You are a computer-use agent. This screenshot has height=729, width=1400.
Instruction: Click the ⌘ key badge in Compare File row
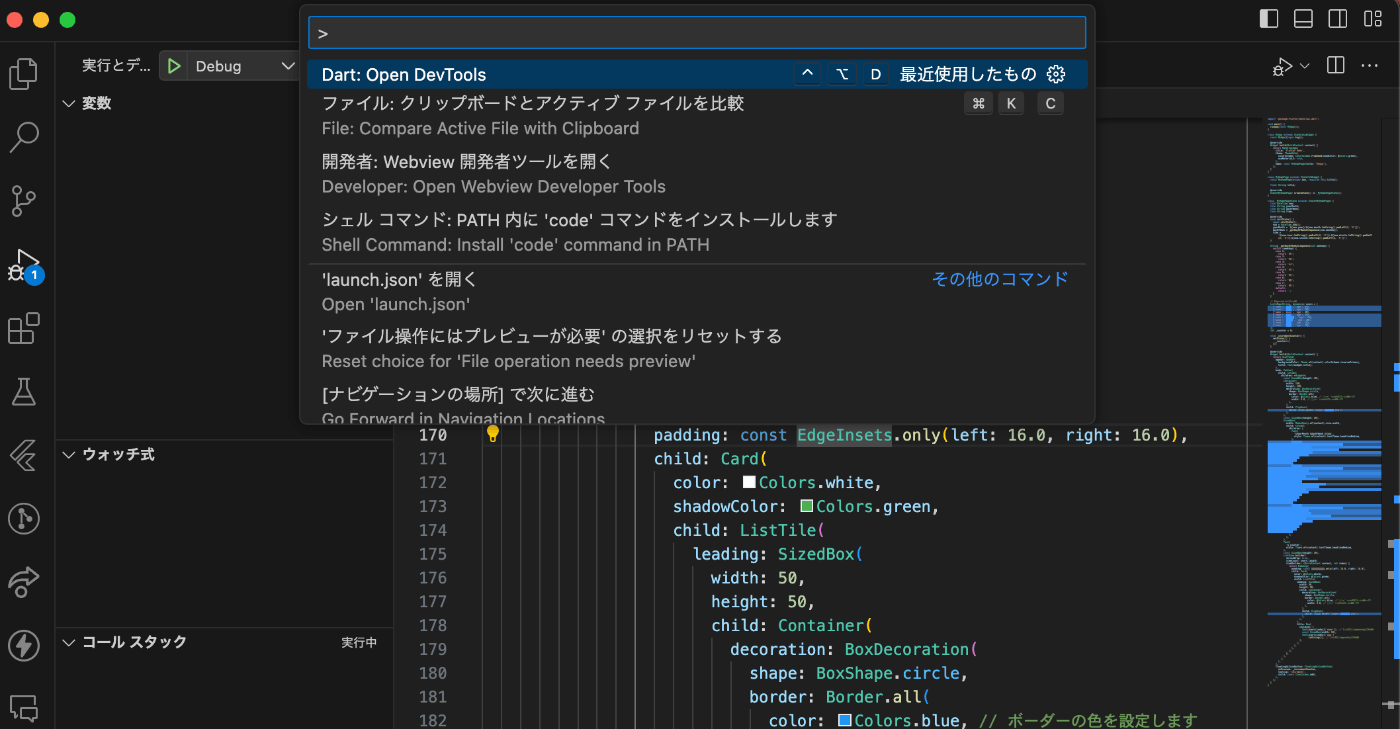click(979, 103)
